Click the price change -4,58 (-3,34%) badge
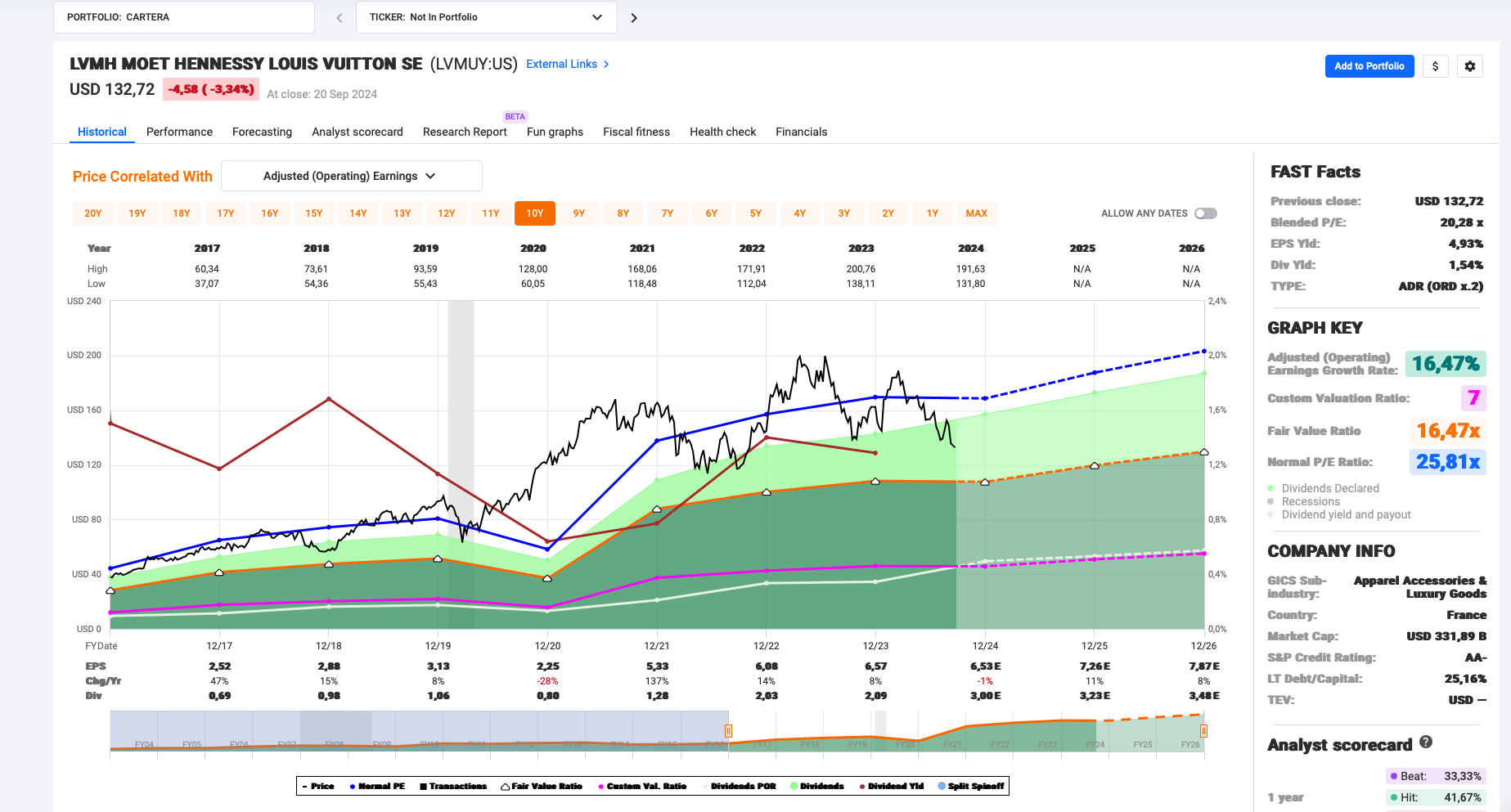This screenshot has height=812, width=1511. coord(211,89)
